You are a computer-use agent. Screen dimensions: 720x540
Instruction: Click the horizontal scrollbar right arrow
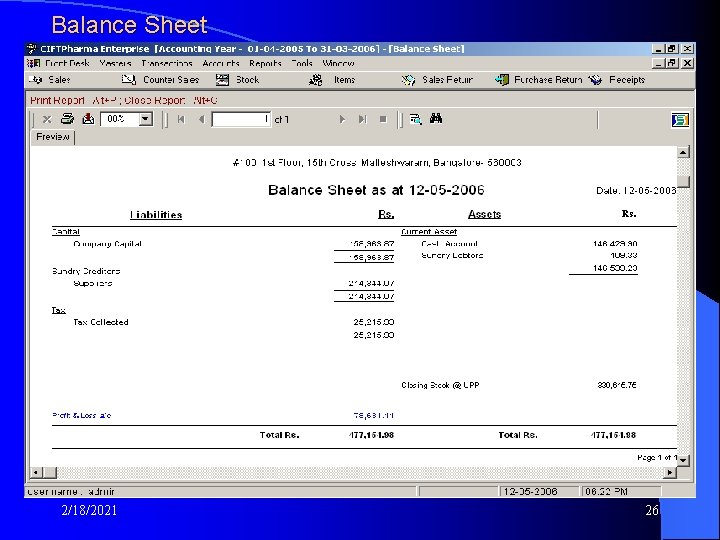670,472
